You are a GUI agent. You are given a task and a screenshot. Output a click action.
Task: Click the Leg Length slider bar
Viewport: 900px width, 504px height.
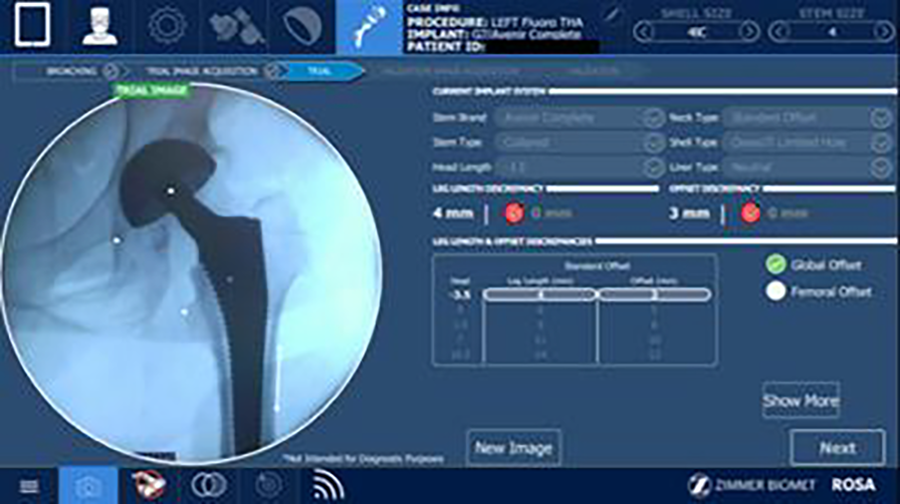point(540,295)
